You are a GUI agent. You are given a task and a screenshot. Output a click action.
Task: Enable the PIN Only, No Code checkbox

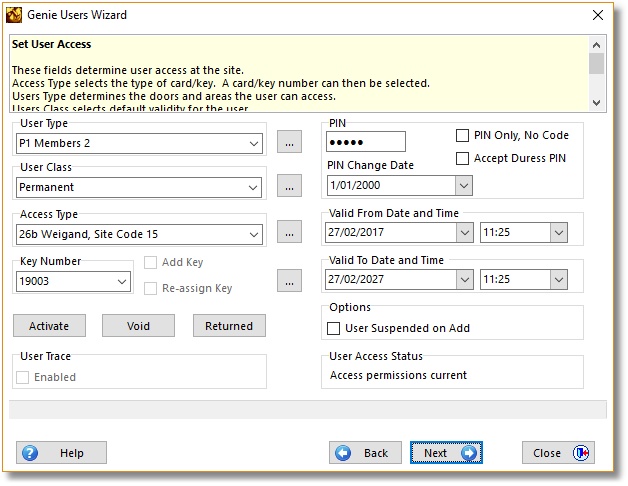(462, 136)
